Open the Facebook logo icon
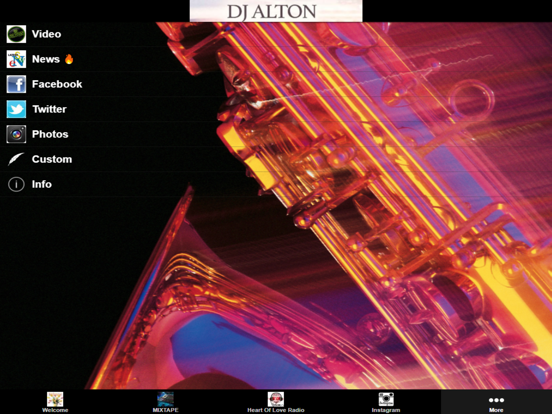 16,84
